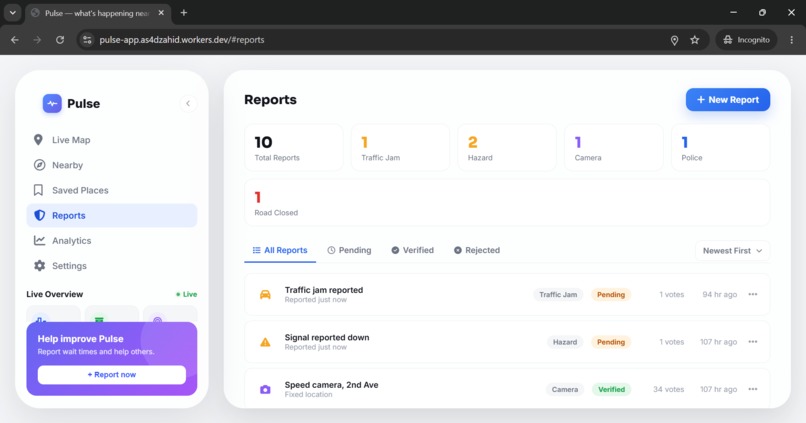Viewport: 806px width, 423px height.
Task: Click the Reports shield icon
Action: (39, 215)
